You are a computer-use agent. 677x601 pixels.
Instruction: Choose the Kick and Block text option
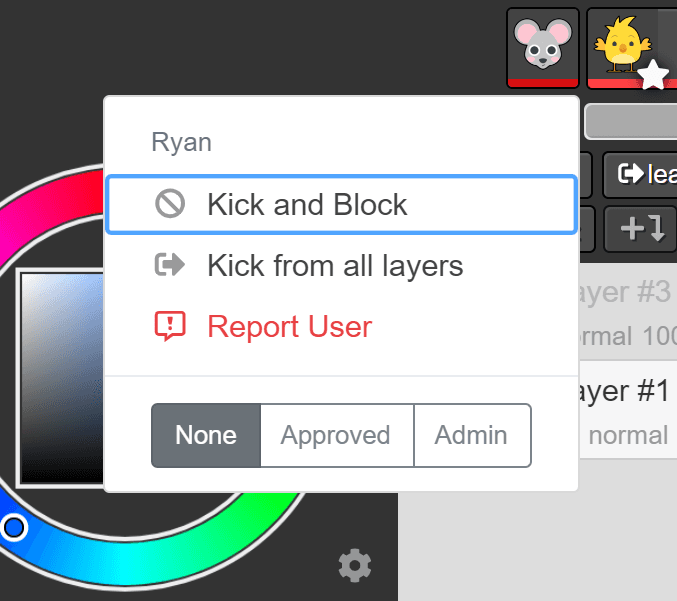point(307,205)
